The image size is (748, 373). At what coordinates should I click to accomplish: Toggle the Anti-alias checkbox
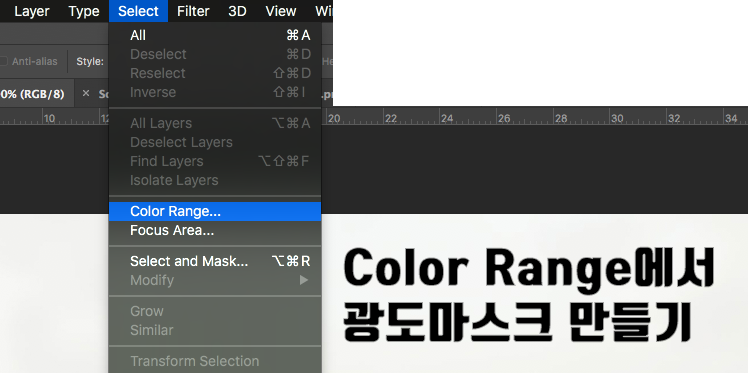click(3, 62)
